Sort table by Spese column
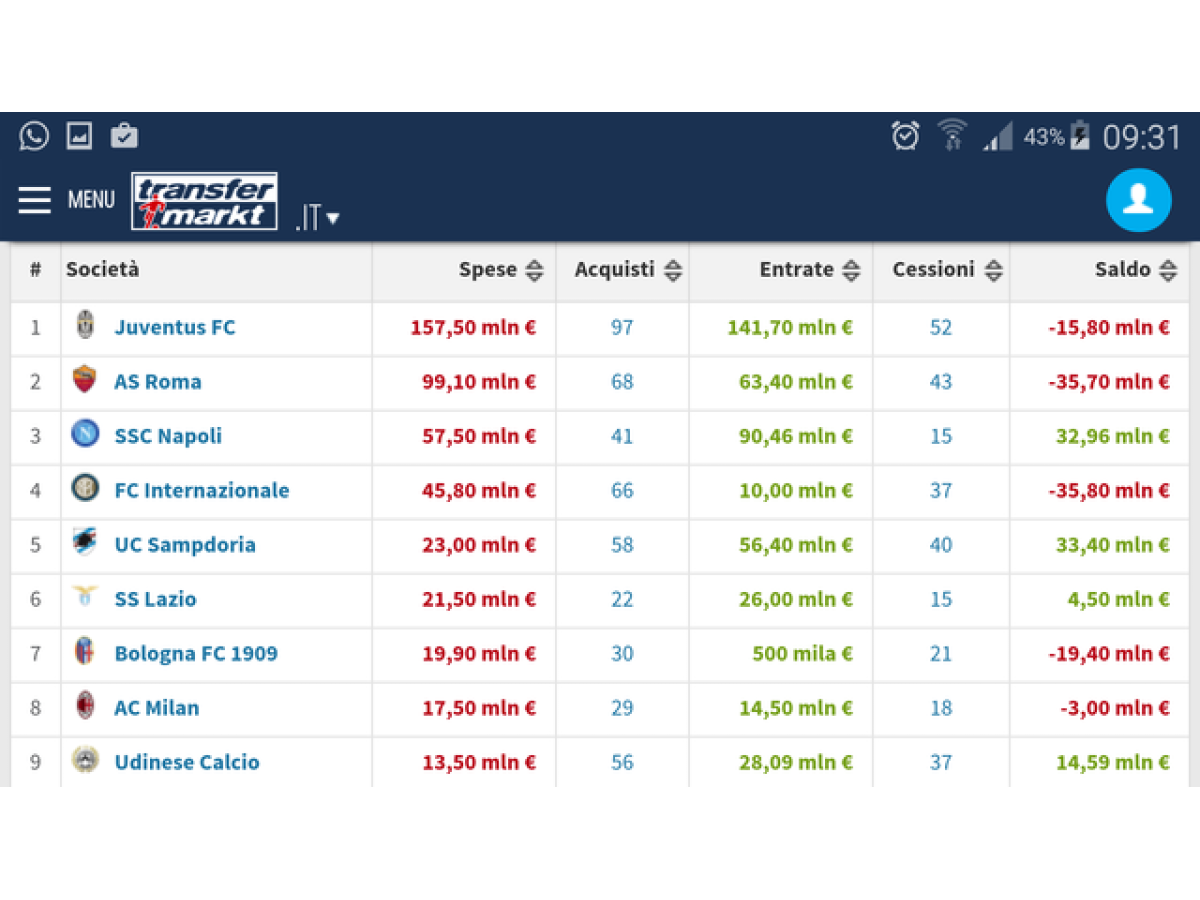 click(535, 270)
